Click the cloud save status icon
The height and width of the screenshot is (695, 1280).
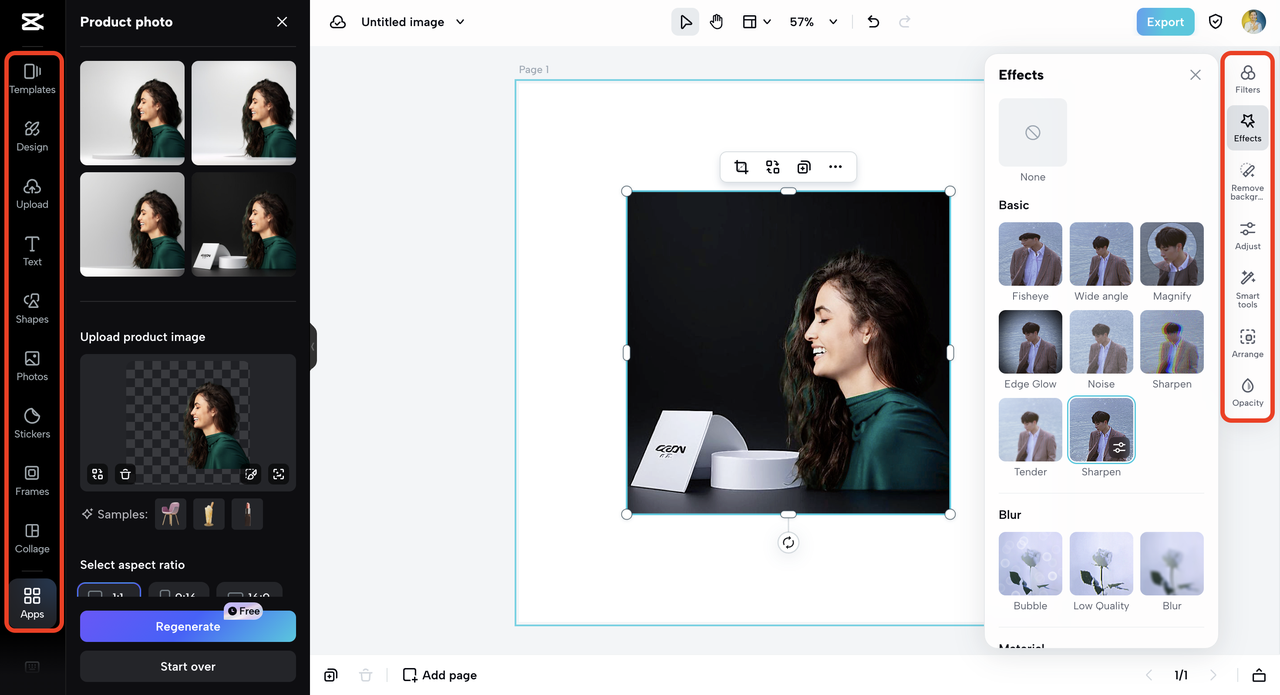[x=338, y=22]
